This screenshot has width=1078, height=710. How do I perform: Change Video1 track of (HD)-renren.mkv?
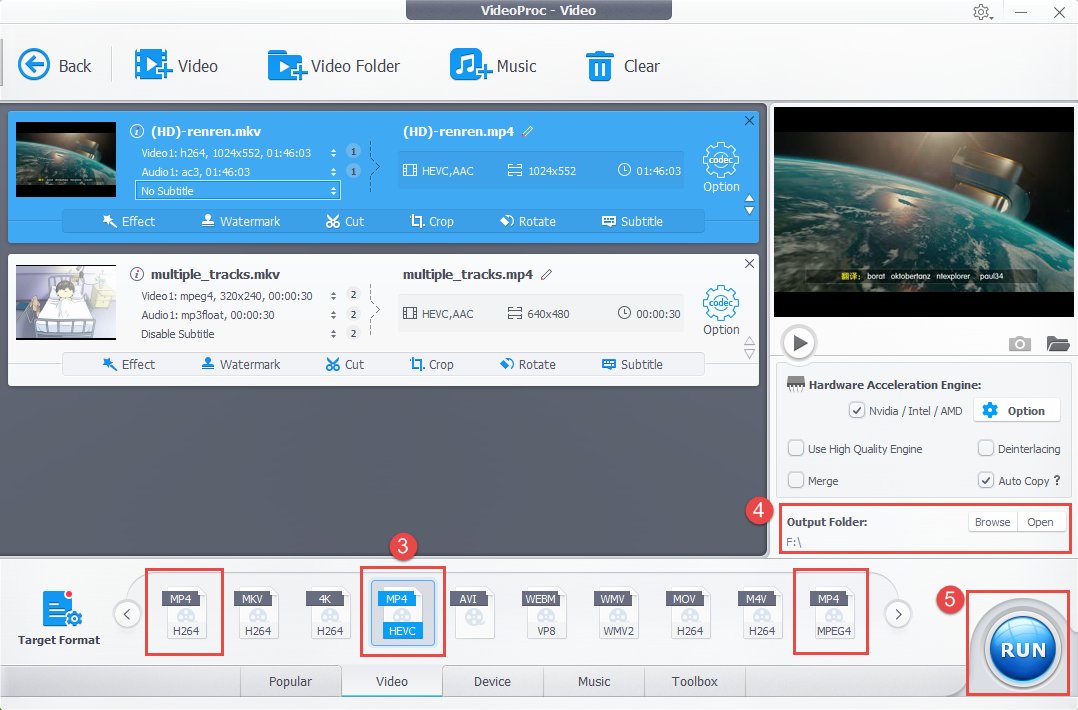(333, 153)
